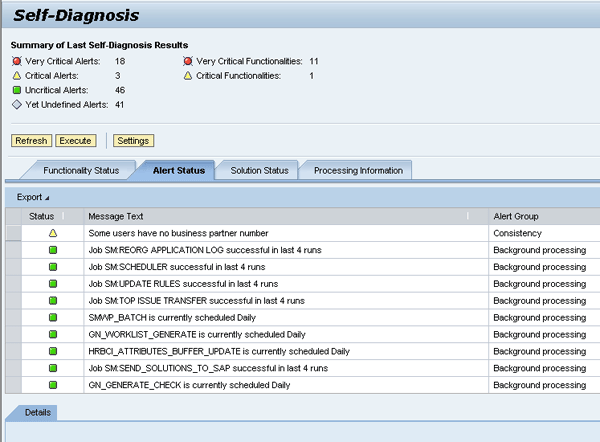Click green status icon for GN_WORKLIST_GENERATE row
600x442 pixels.
[x=52, y=335]
